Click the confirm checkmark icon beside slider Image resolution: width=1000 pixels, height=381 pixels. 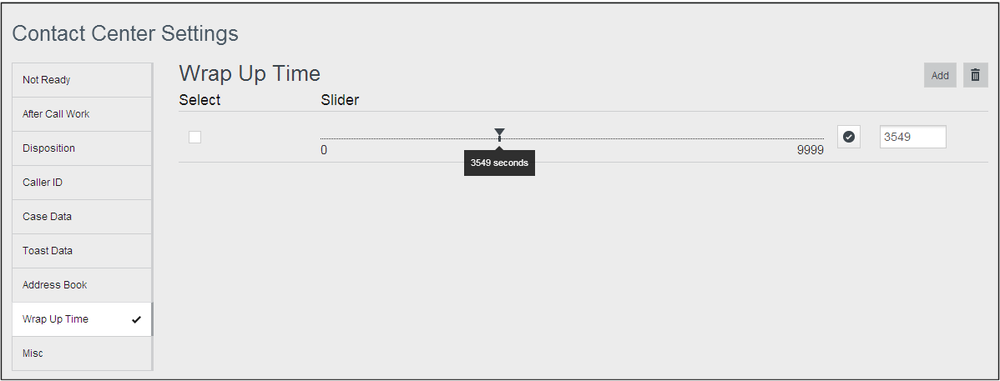coord(848,137)
